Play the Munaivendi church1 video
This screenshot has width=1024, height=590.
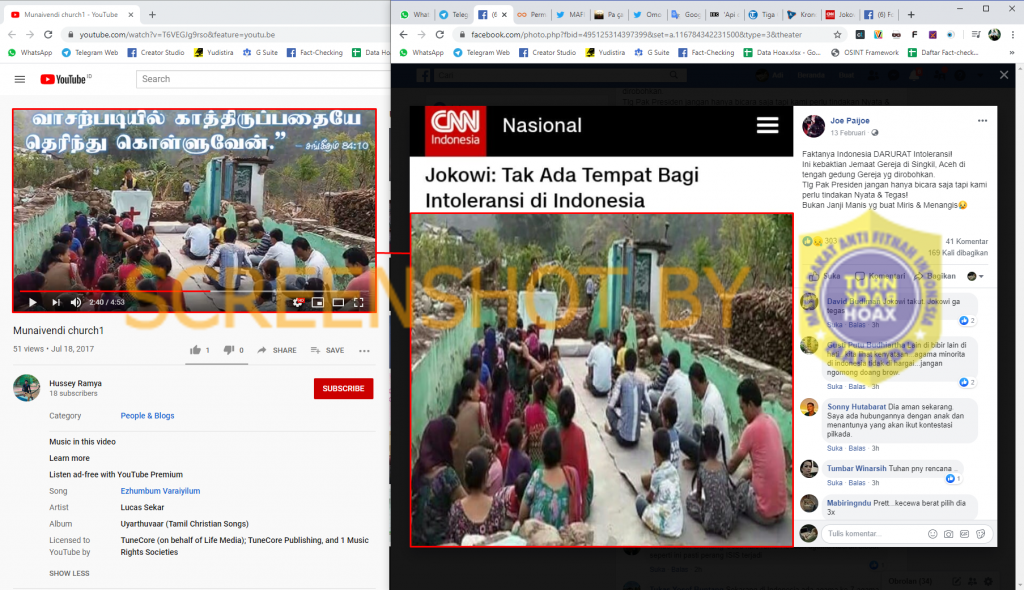[32, 302]
